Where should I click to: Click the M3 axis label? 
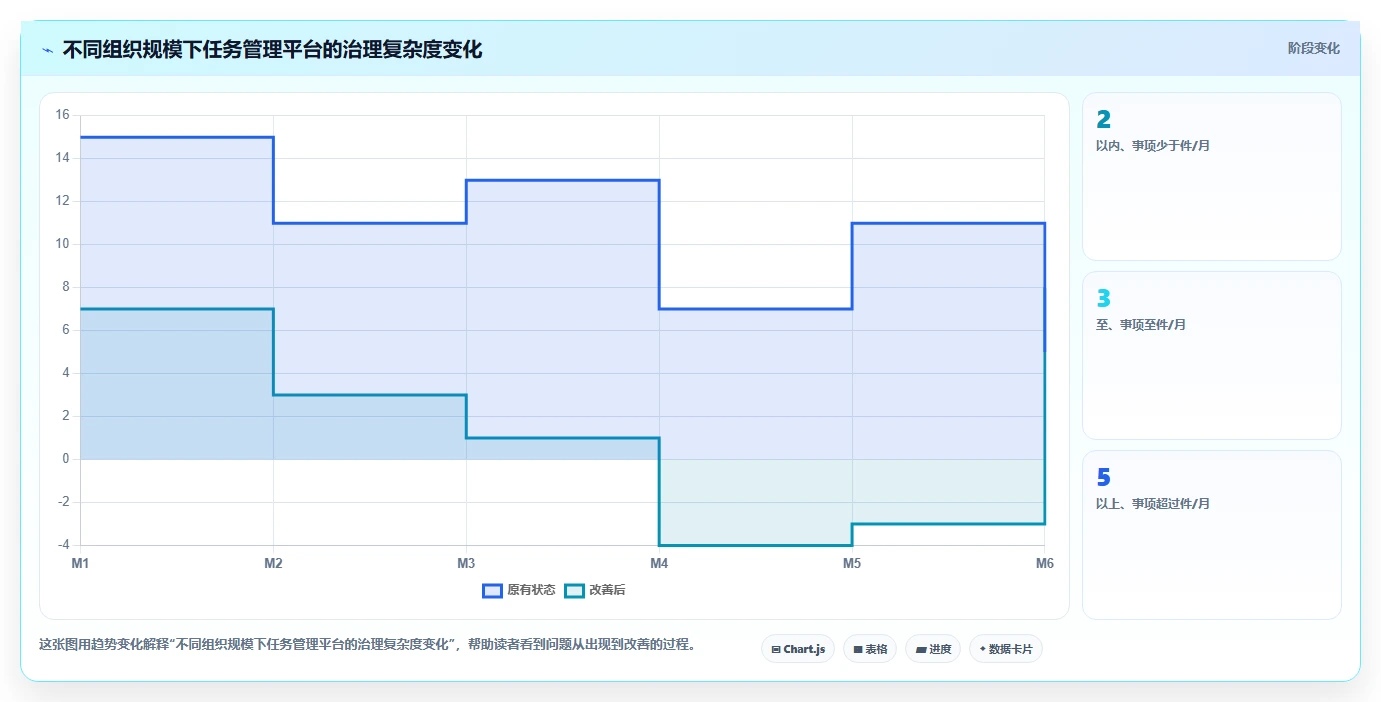pos(466,564)
